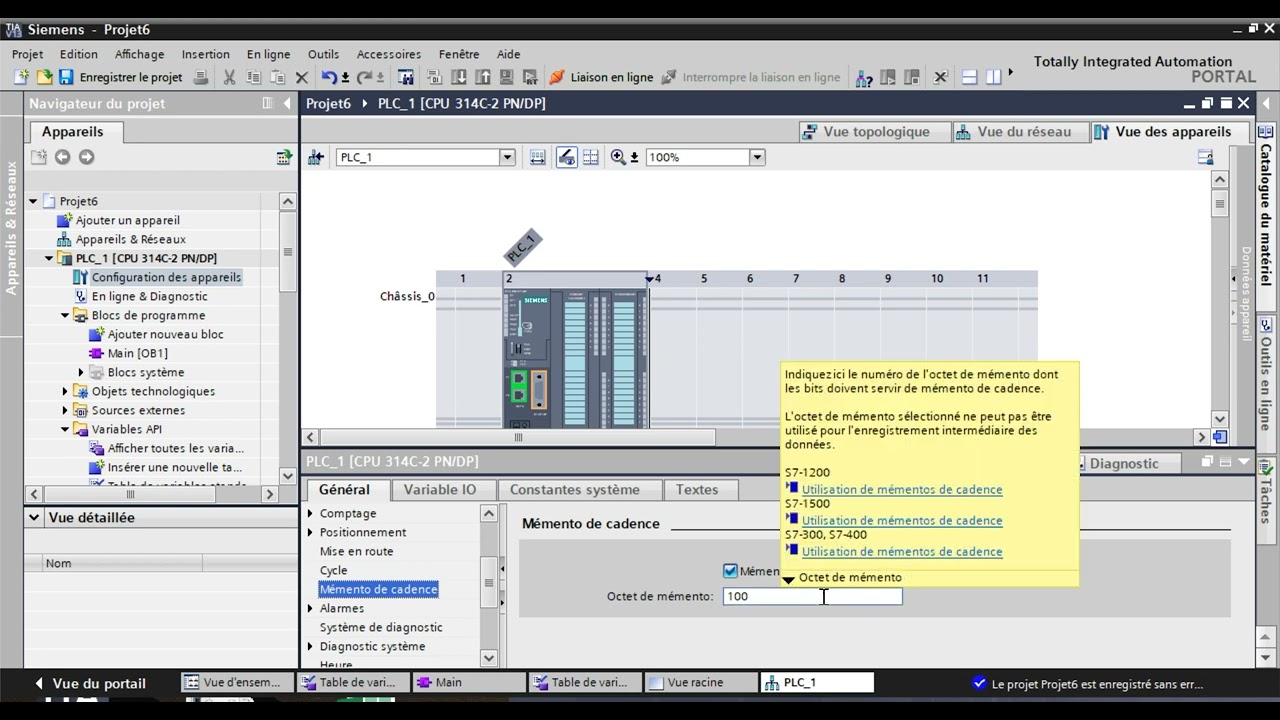Expand Blocs système folder
Image resolution: width=1280 pixels, height=720 pixels.
click(81, 372)
